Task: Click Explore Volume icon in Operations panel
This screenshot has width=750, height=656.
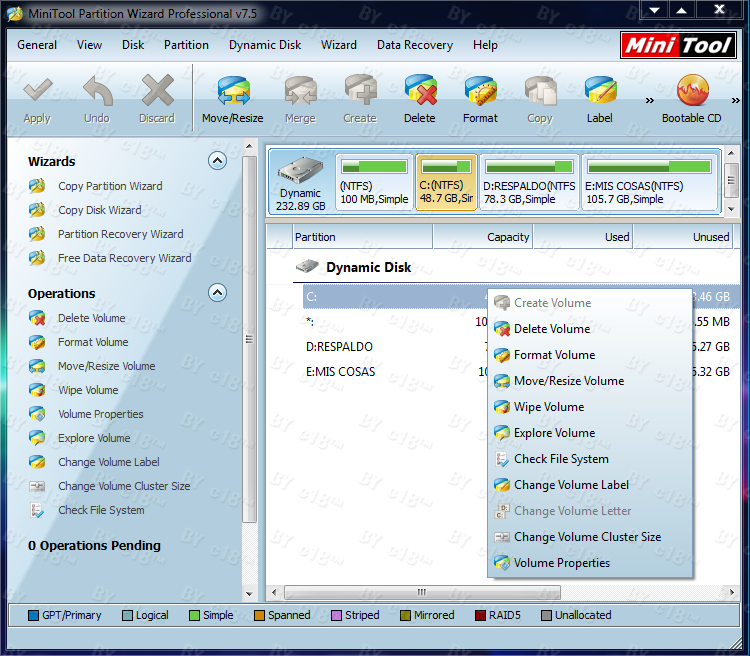Action: click(x=37, y=438)
